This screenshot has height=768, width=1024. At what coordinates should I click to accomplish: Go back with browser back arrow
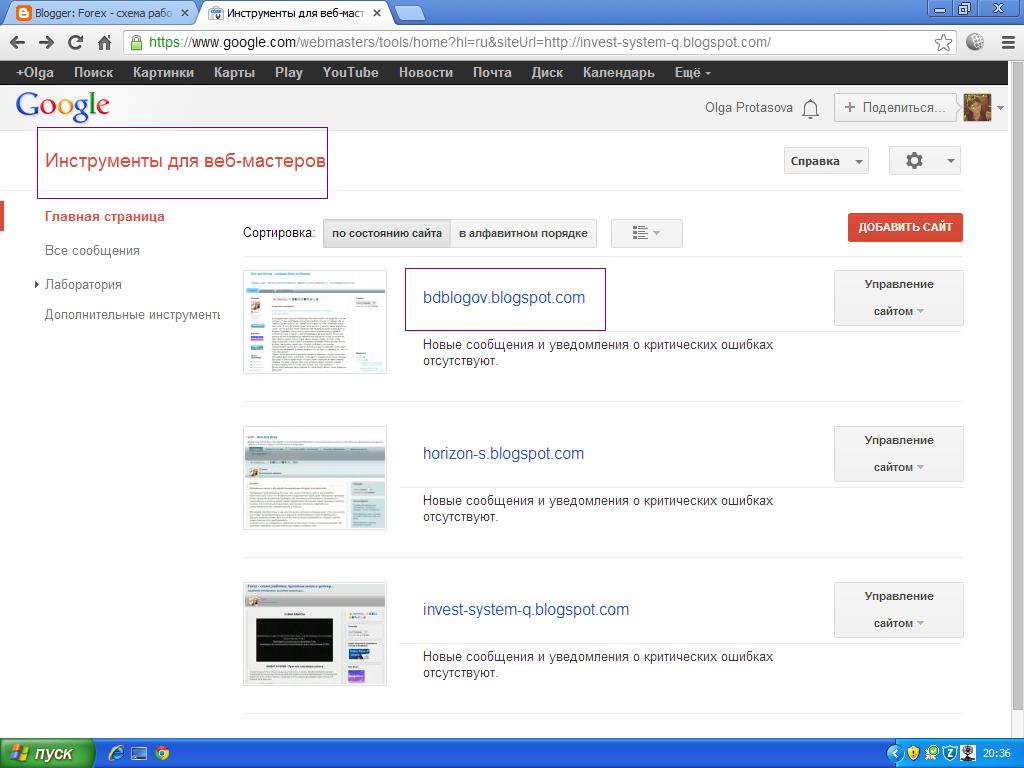click(18, 42)
